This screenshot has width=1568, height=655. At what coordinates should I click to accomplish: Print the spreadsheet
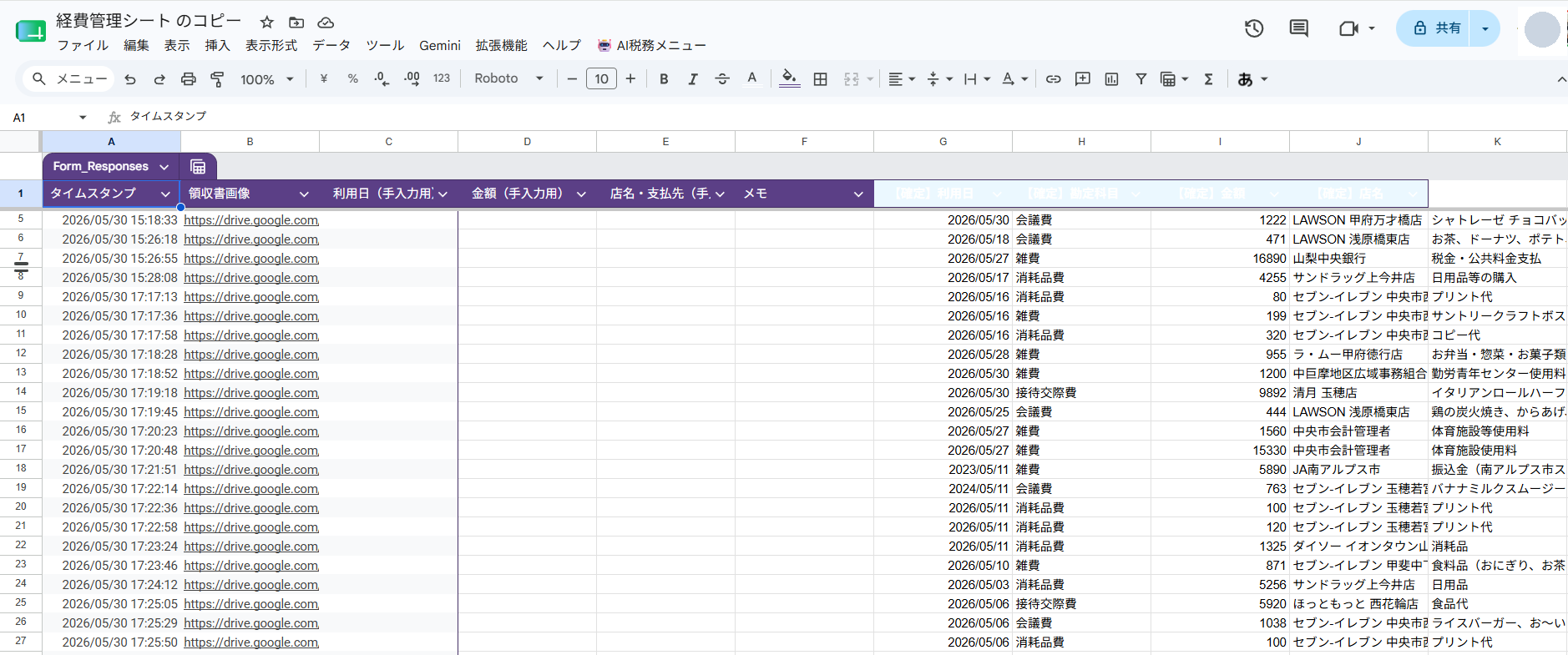click(189, 79)
